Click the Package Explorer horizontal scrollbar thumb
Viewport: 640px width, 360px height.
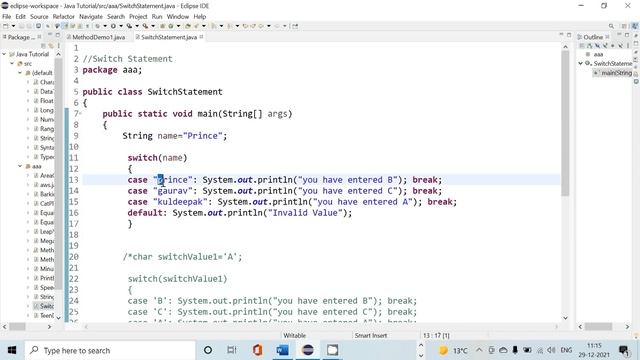[x=17, y=327]
